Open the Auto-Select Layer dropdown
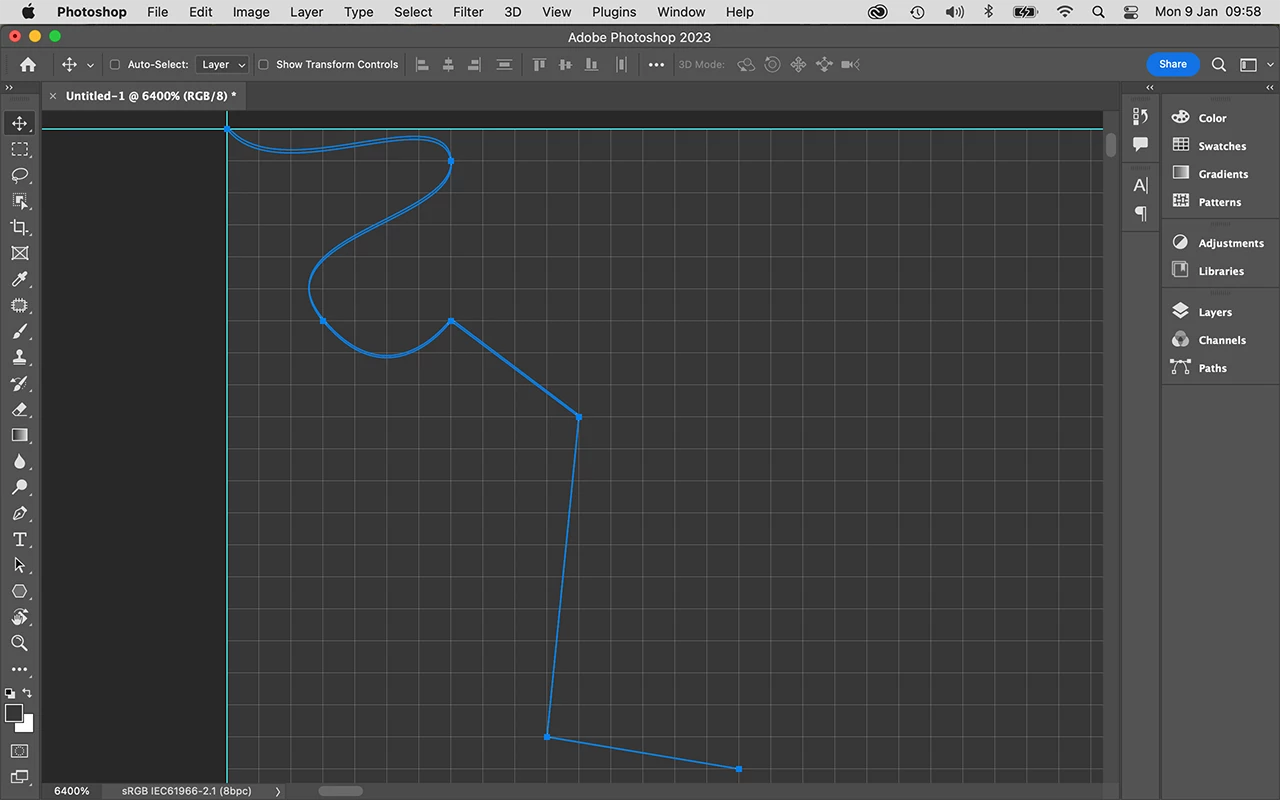The image size is (1280, 800). click(222, 64)
